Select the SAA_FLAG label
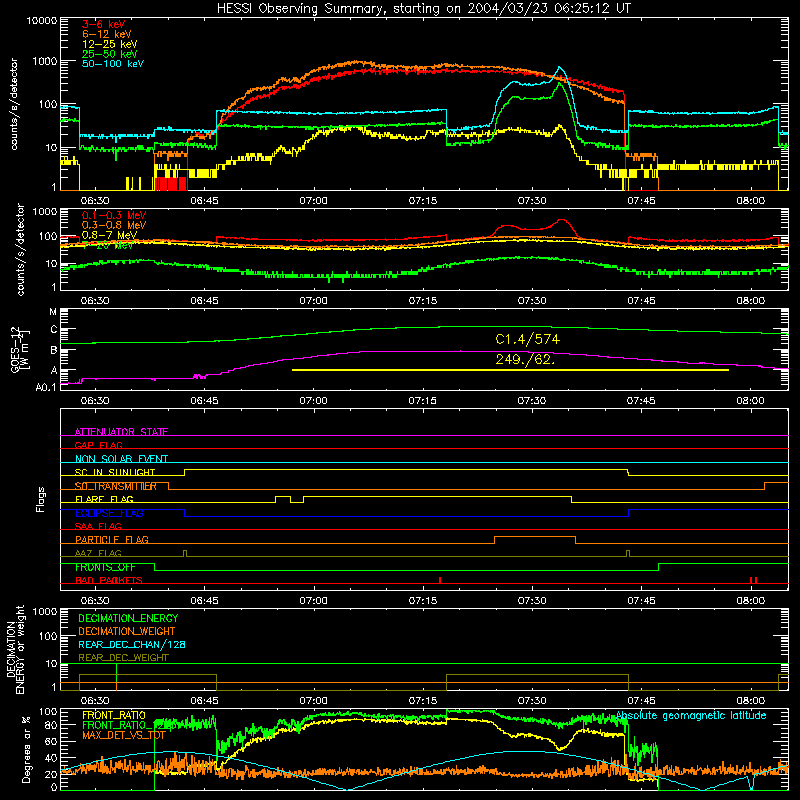Viewport: 800px width, 800px height. tap(98, 526)
